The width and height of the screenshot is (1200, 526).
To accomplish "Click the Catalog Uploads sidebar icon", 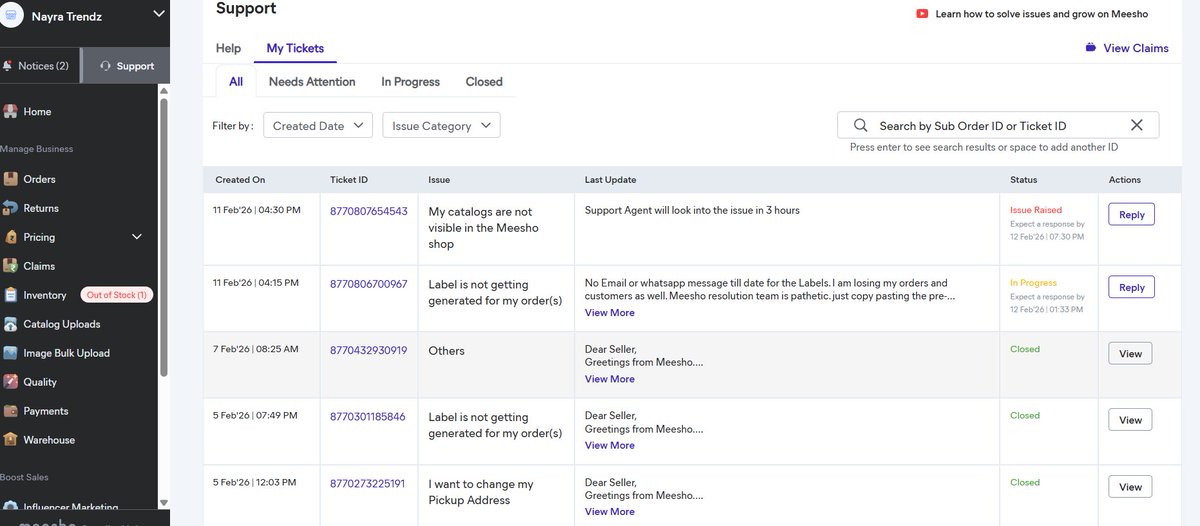I will (10, 324).
